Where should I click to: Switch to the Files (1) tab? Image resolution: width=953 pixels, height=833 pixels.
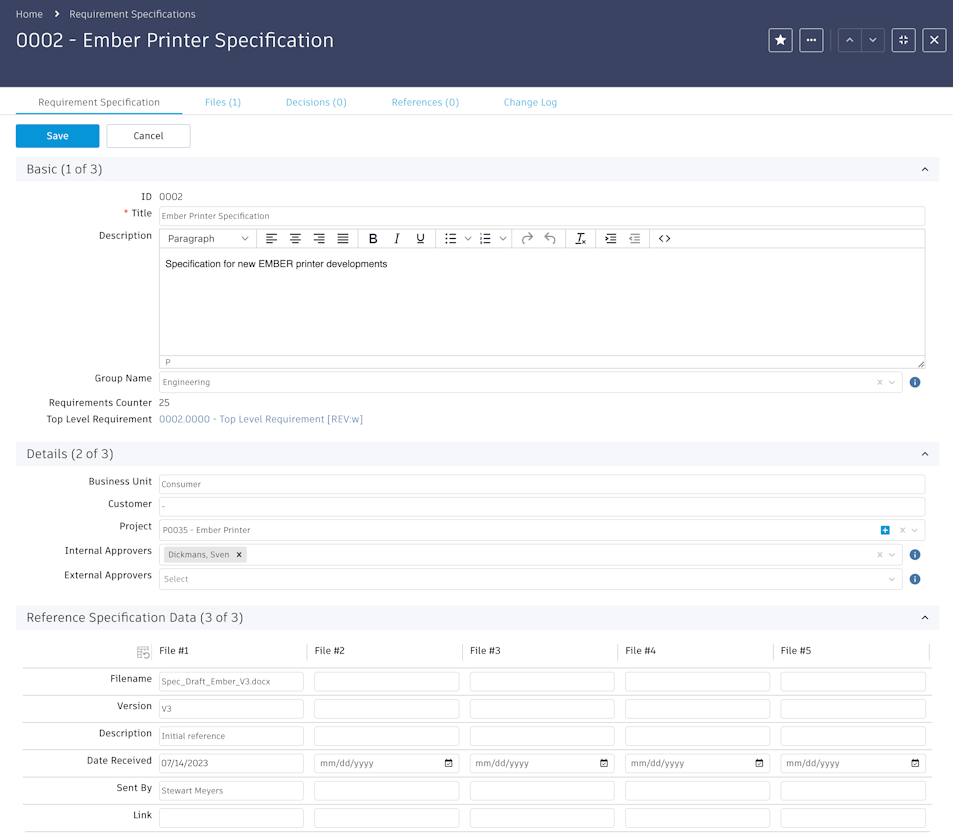click(x=222, y=102)
